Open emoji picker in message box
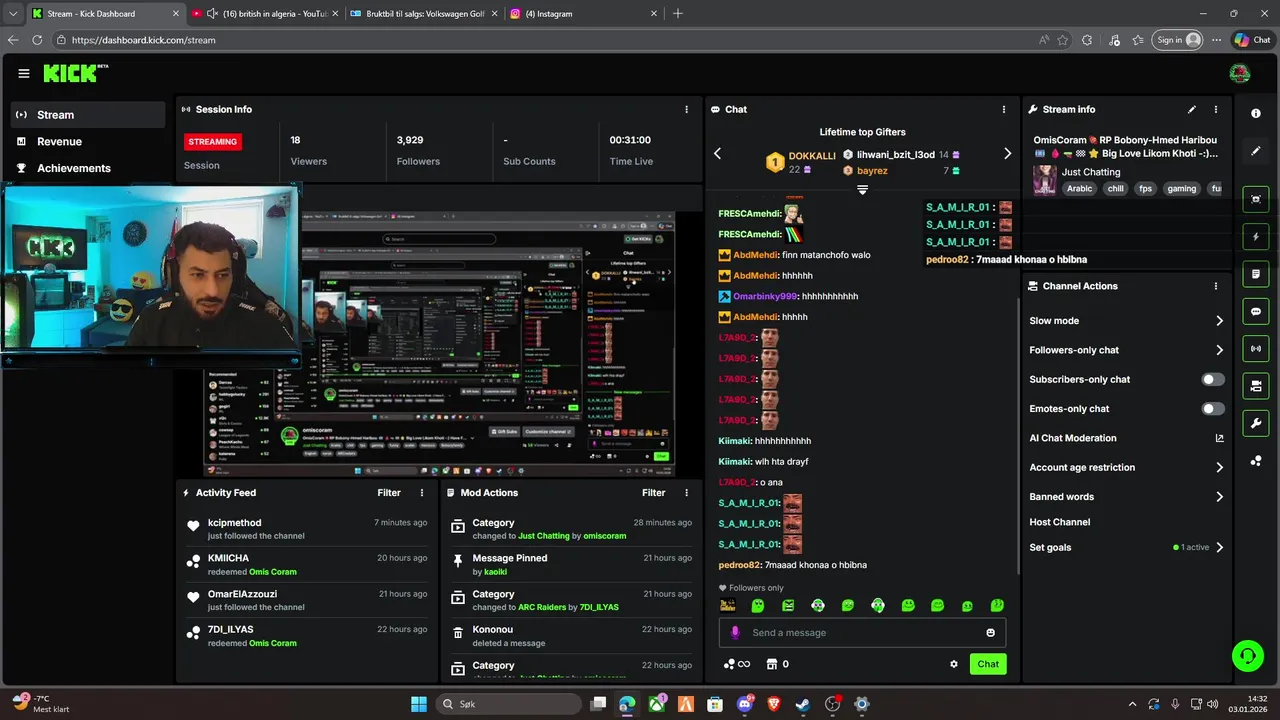This screenshot has width=1280, height=720. (x=991, y=633)
